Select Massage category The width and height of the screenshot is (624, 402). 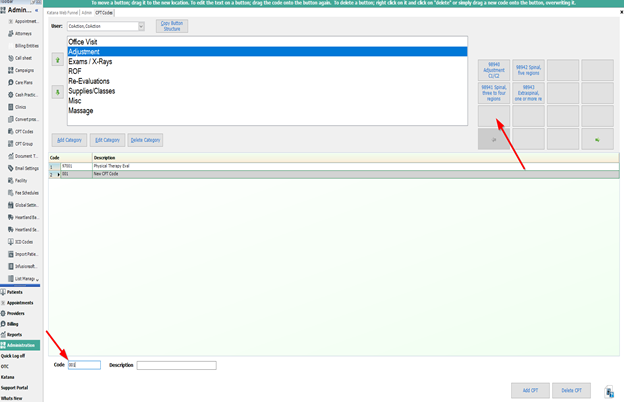267,111
